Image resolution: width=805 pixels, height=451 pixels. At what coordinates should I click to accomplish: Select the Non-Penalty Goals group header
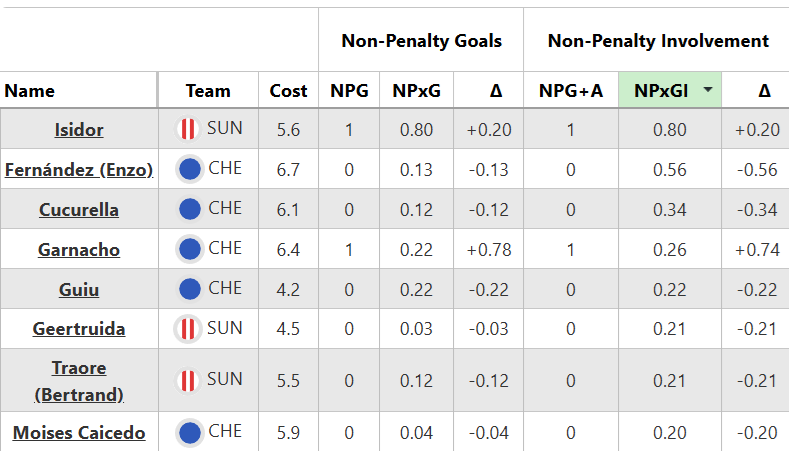point(421,41)
